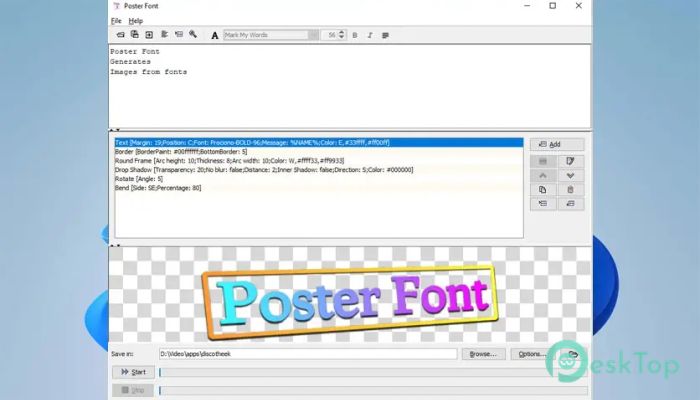The image size is (700, 400).
Task: Click the Add effect button
Action: point(557,144)
